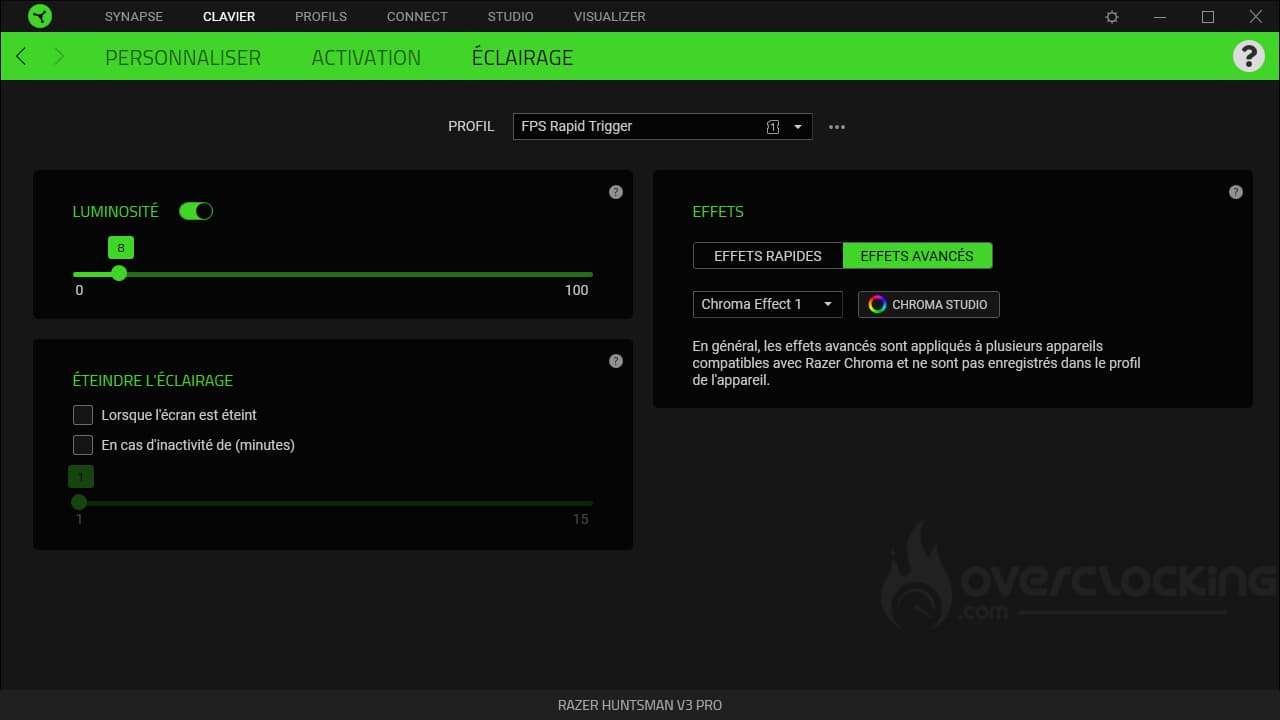
Task: Click help icon in Éteindre l'éclairage panel
Action: click(616, 361)
